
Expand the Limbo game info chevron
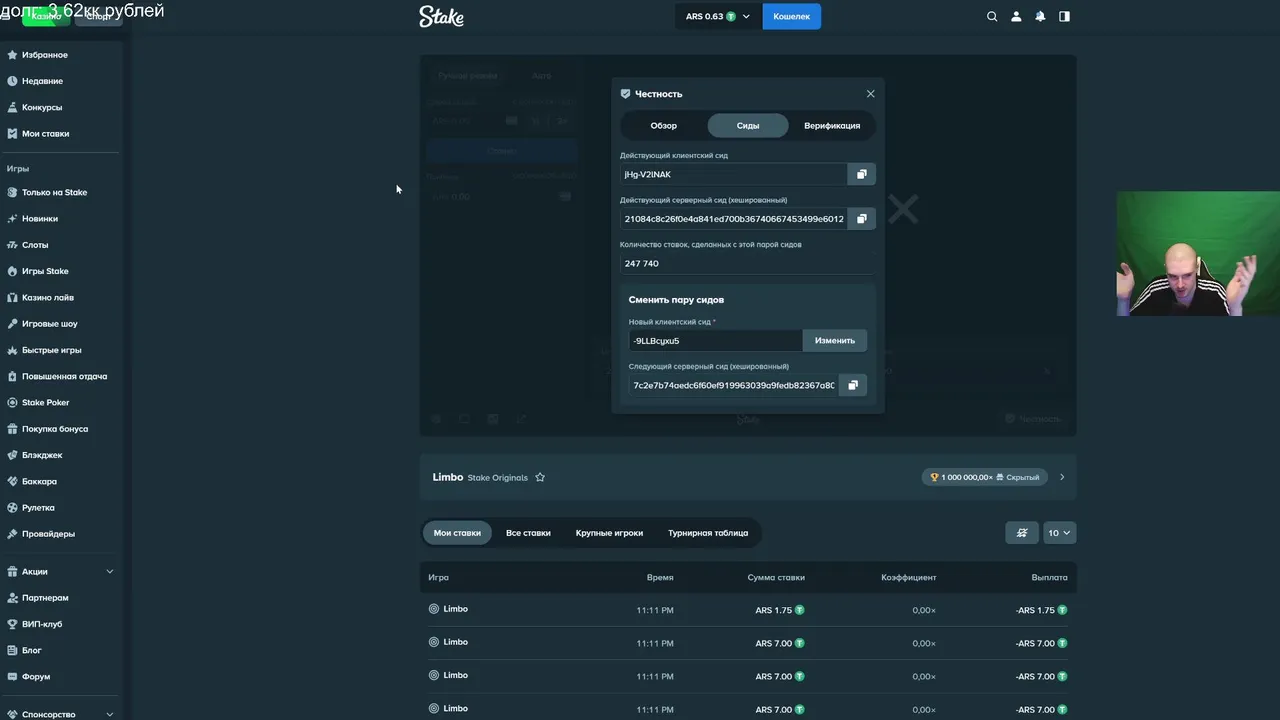click(1062, 477)
